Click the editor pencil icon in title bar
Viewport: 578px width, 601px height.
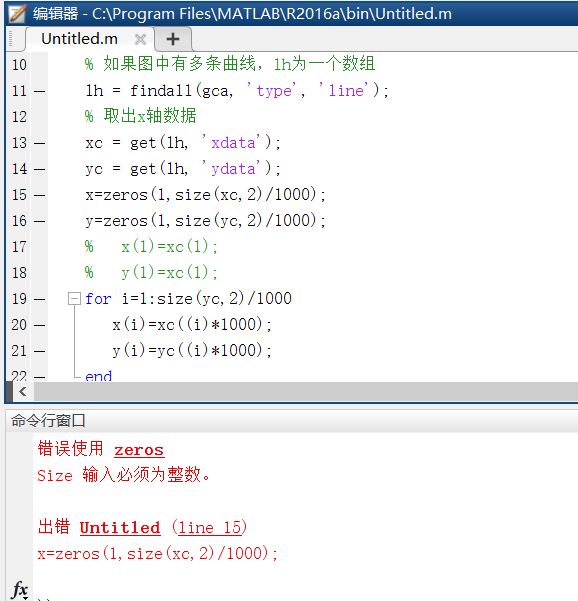(x=17, y=13)
